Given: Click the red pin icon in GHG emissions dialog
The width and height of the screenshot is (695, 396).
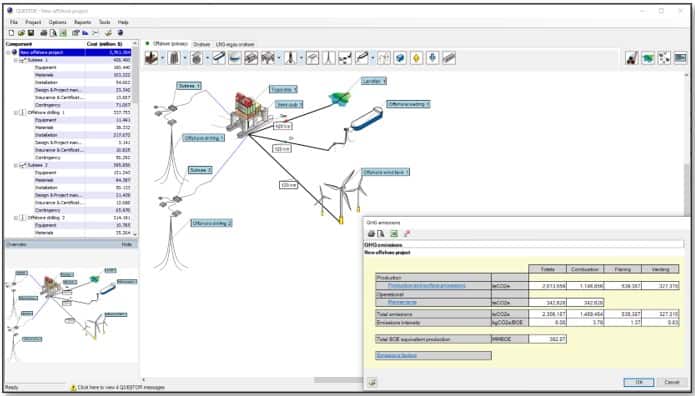Looking at the screenshot, I should coord(407,234).
